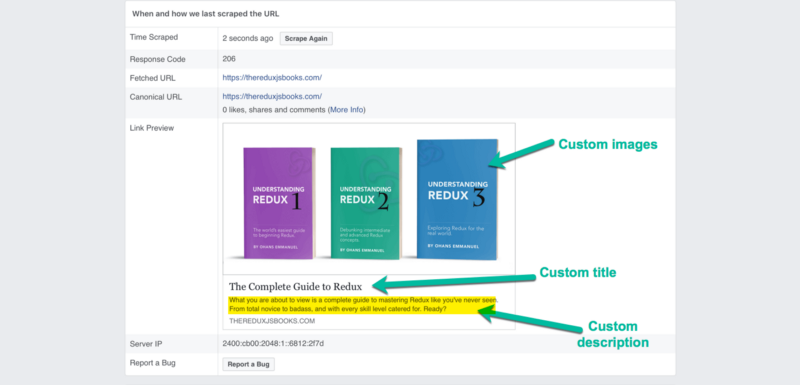
Task: Open the More Info link
Action: (346, 110)
